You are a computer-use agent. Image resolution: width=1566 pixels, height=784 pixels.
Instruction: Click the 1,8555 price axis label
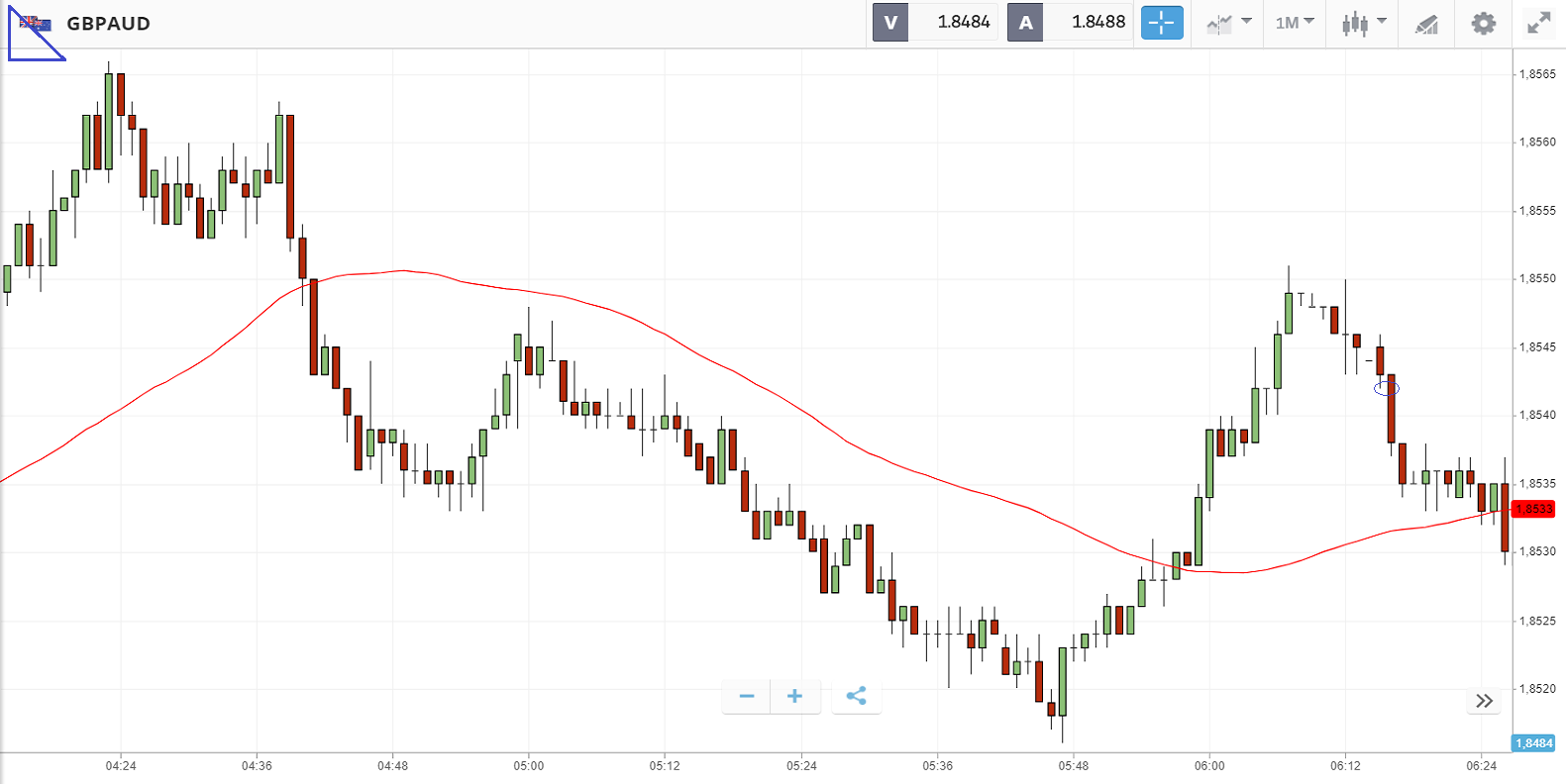pos(1537,211)
